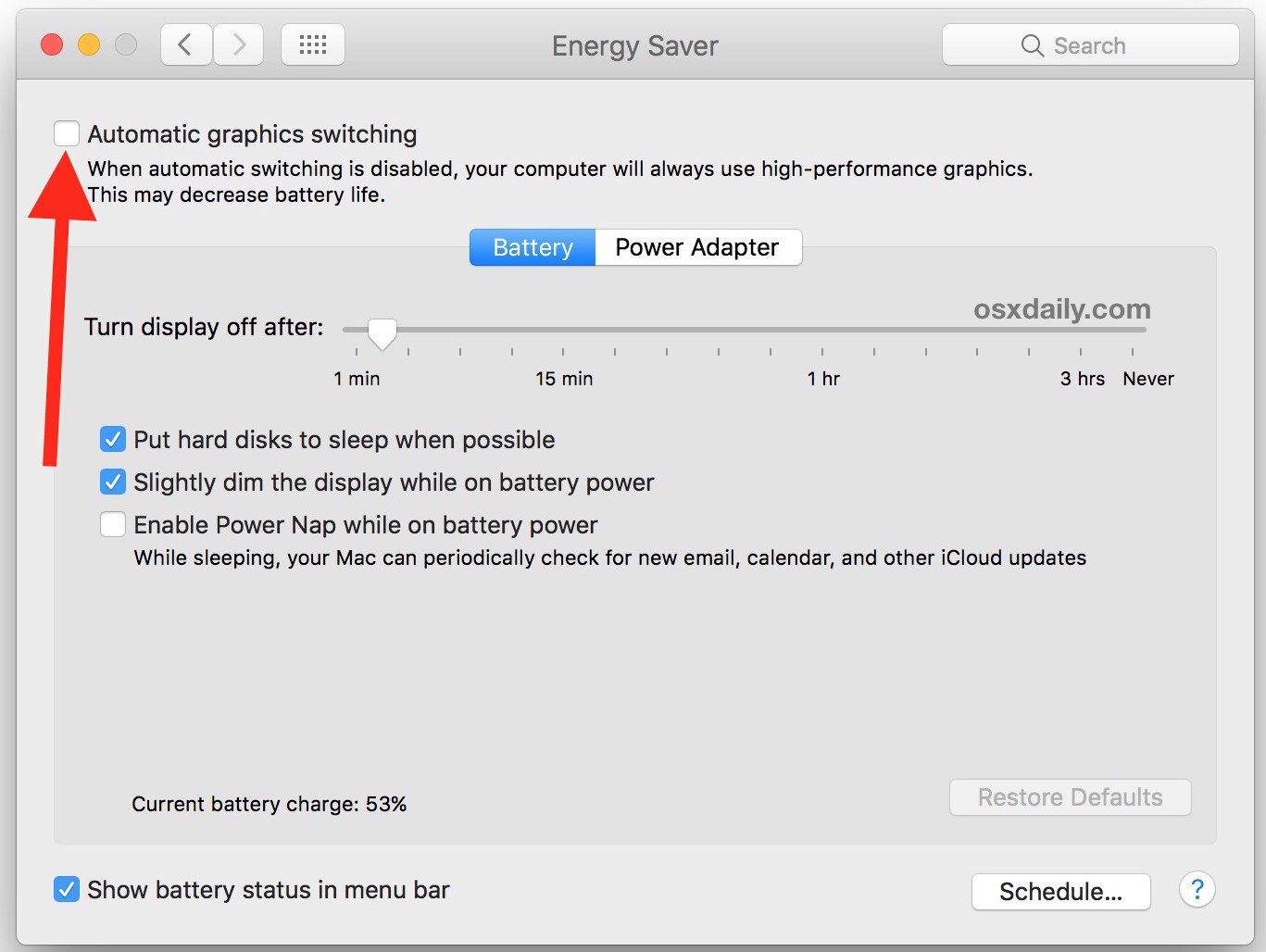Click the Turn display off after label
The height and width of the screenshot is (952, 1266).
pyautogui.click(x=204, y=327)
